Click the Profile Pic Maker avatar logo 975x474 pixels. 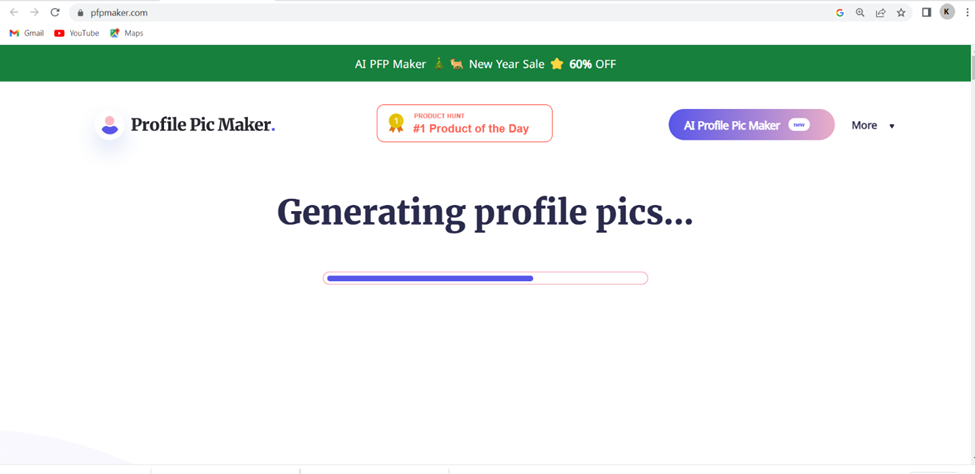109,125
